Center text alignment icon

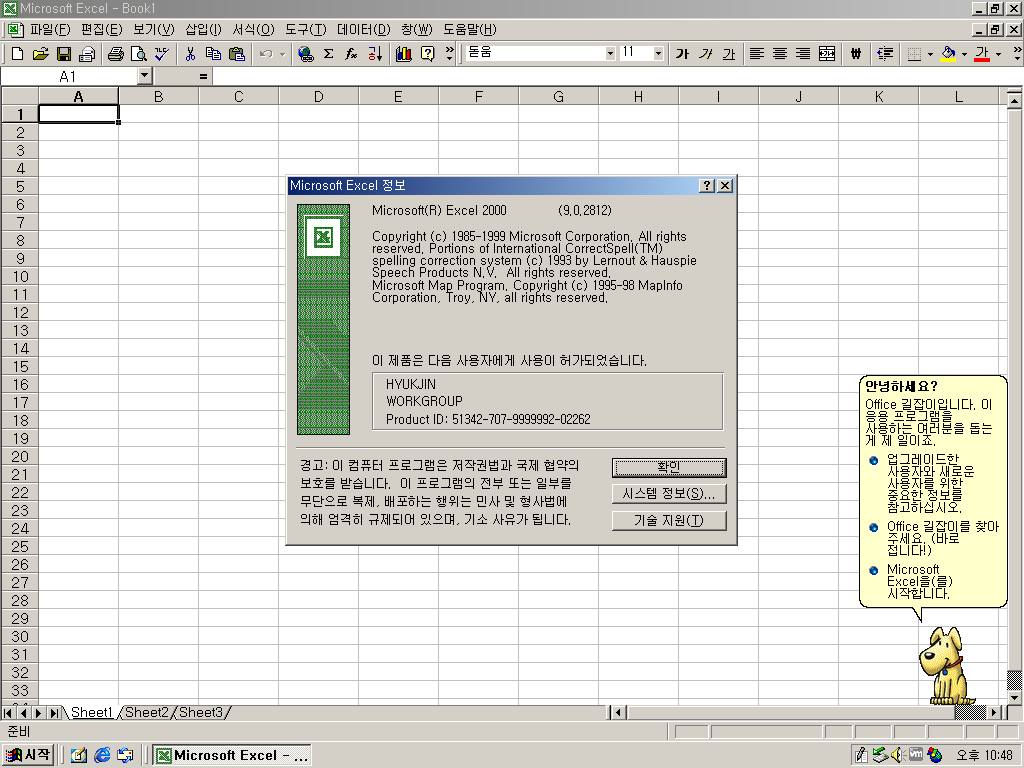click(x=780, y=54)
